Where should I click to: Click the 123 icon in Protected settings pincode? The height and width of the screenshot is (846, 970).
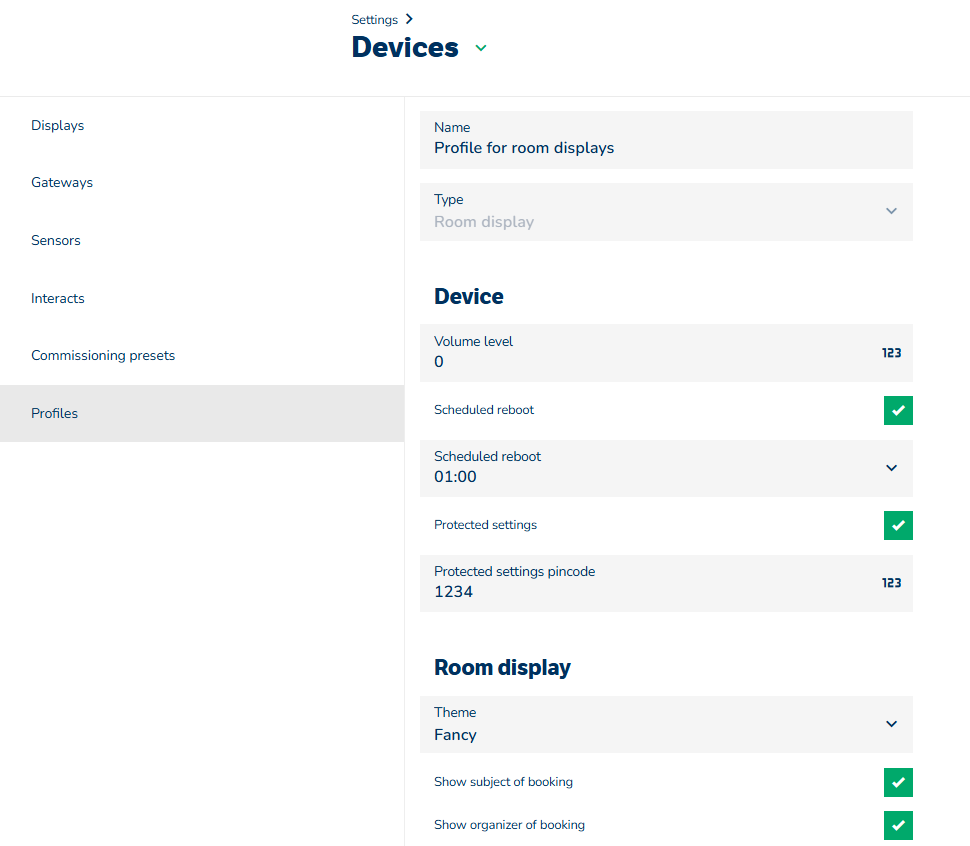coord(891,583)
